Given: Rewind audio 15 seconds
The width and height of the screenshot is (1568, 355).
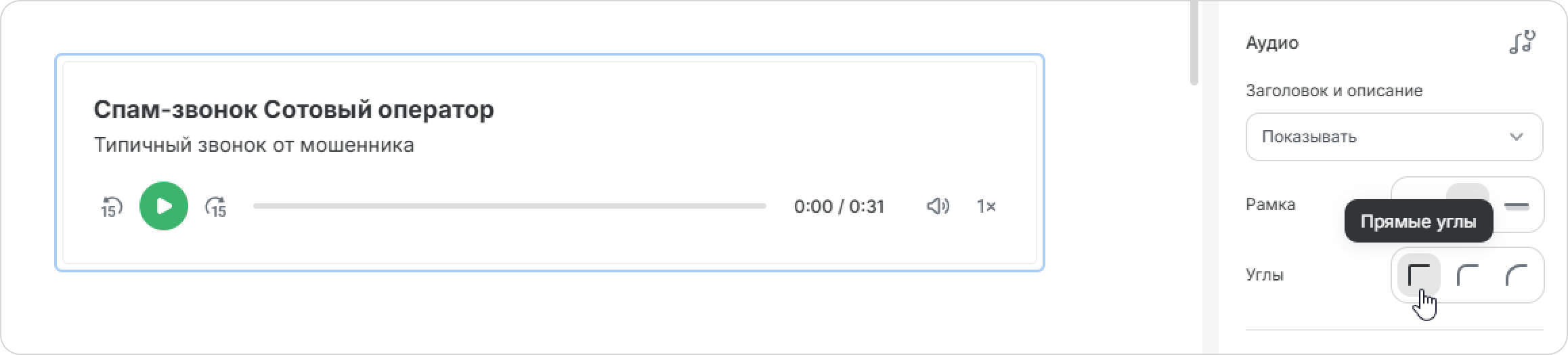Looking at the screenshot, I should pos(112,207).
